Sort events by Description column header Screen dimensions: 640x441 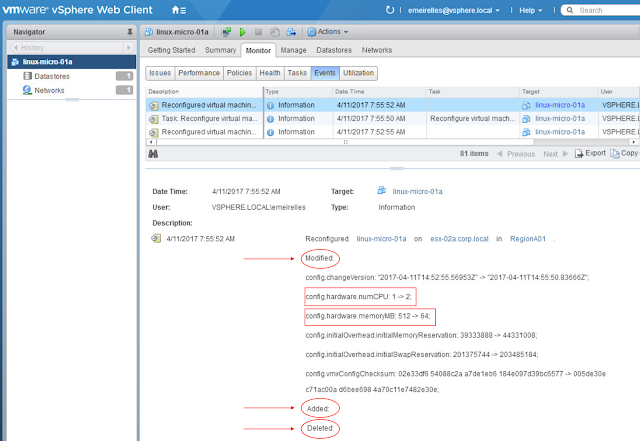tap(204, 91)
